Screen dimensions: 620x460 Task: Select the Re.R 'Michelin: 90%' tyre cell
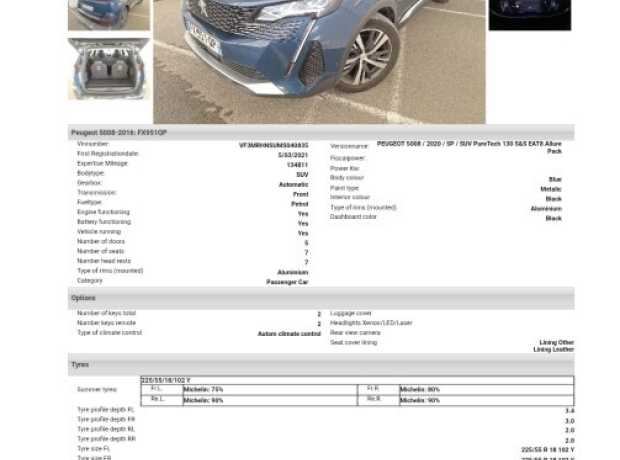[486, 400]
